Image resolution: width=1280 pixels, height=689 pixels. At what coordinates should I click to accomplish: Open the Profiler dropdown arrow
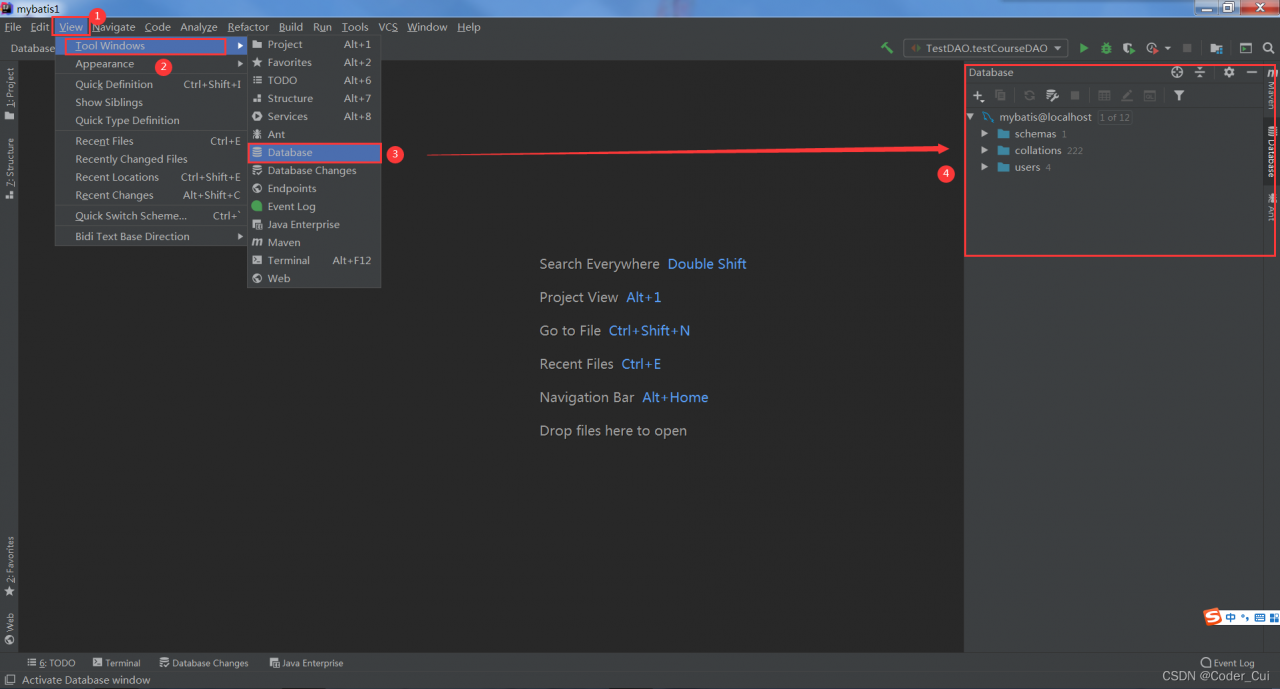[1167, 48]
